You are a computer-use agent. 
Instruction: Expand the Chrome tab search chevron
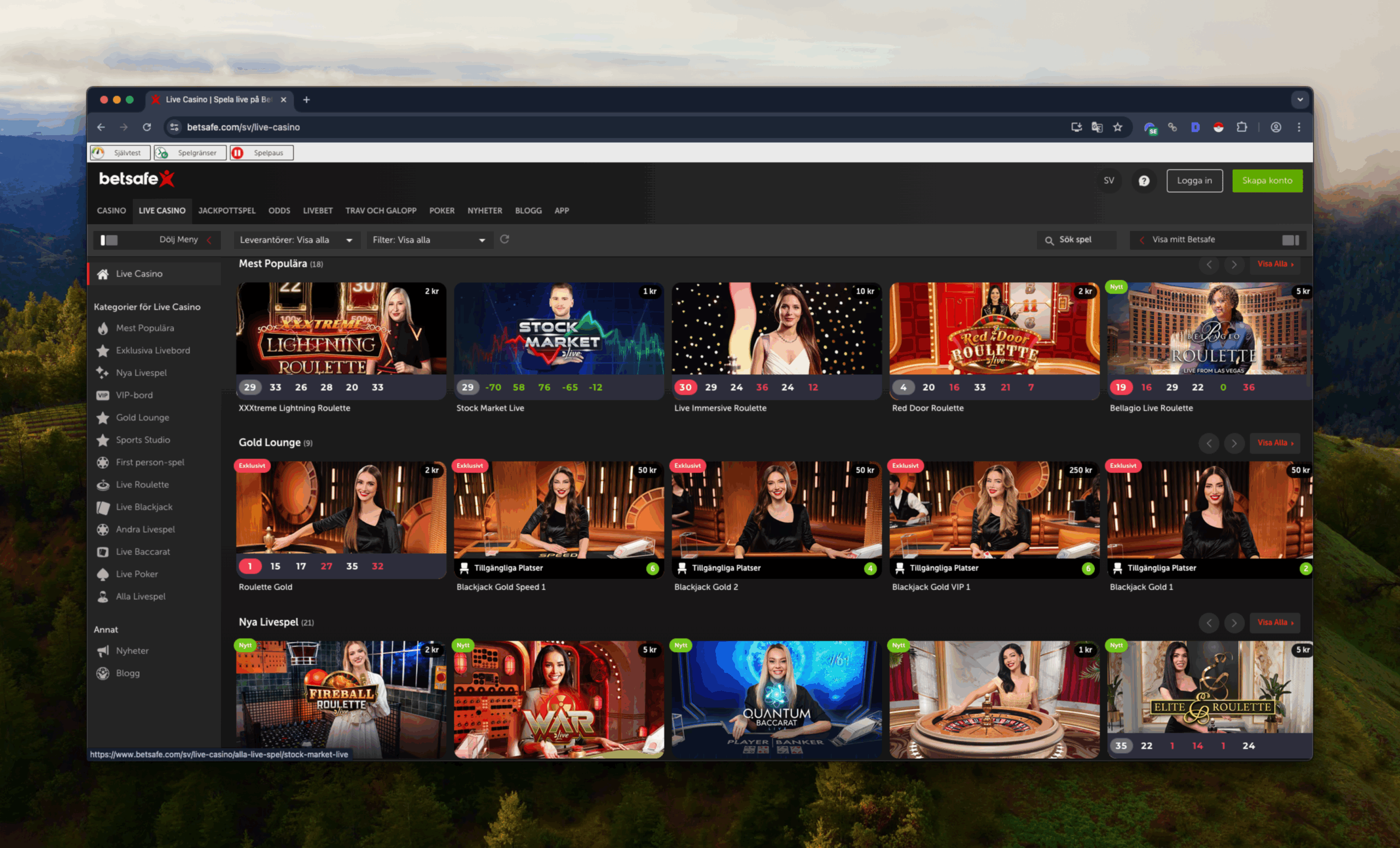coord(1300,100)
